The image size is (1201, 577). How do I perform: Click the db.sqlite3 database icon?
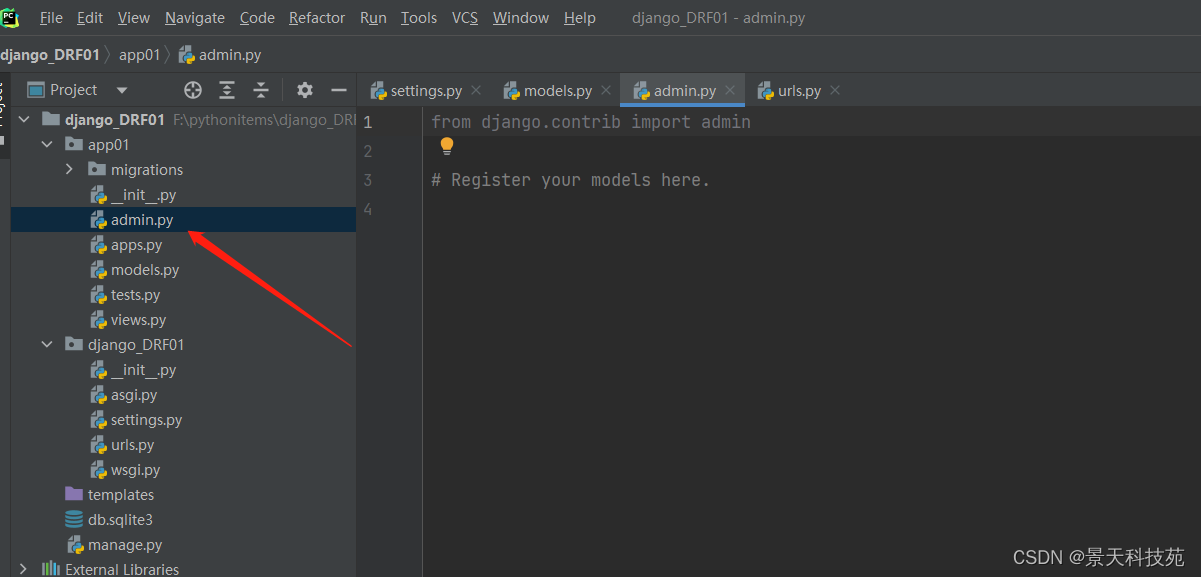(x=74, y=519)
